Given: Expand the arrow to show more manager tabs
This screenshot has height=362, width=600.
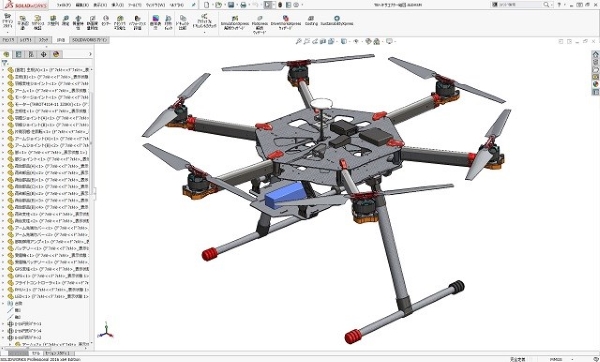Looking at the screenshot, I should (x=90, y=54).
